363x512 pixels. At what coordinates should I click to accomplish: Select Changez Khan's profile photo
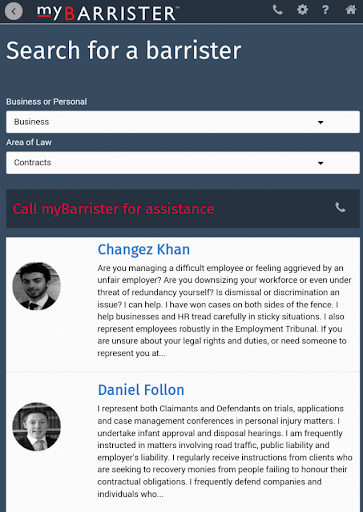[x=37, y=286]
